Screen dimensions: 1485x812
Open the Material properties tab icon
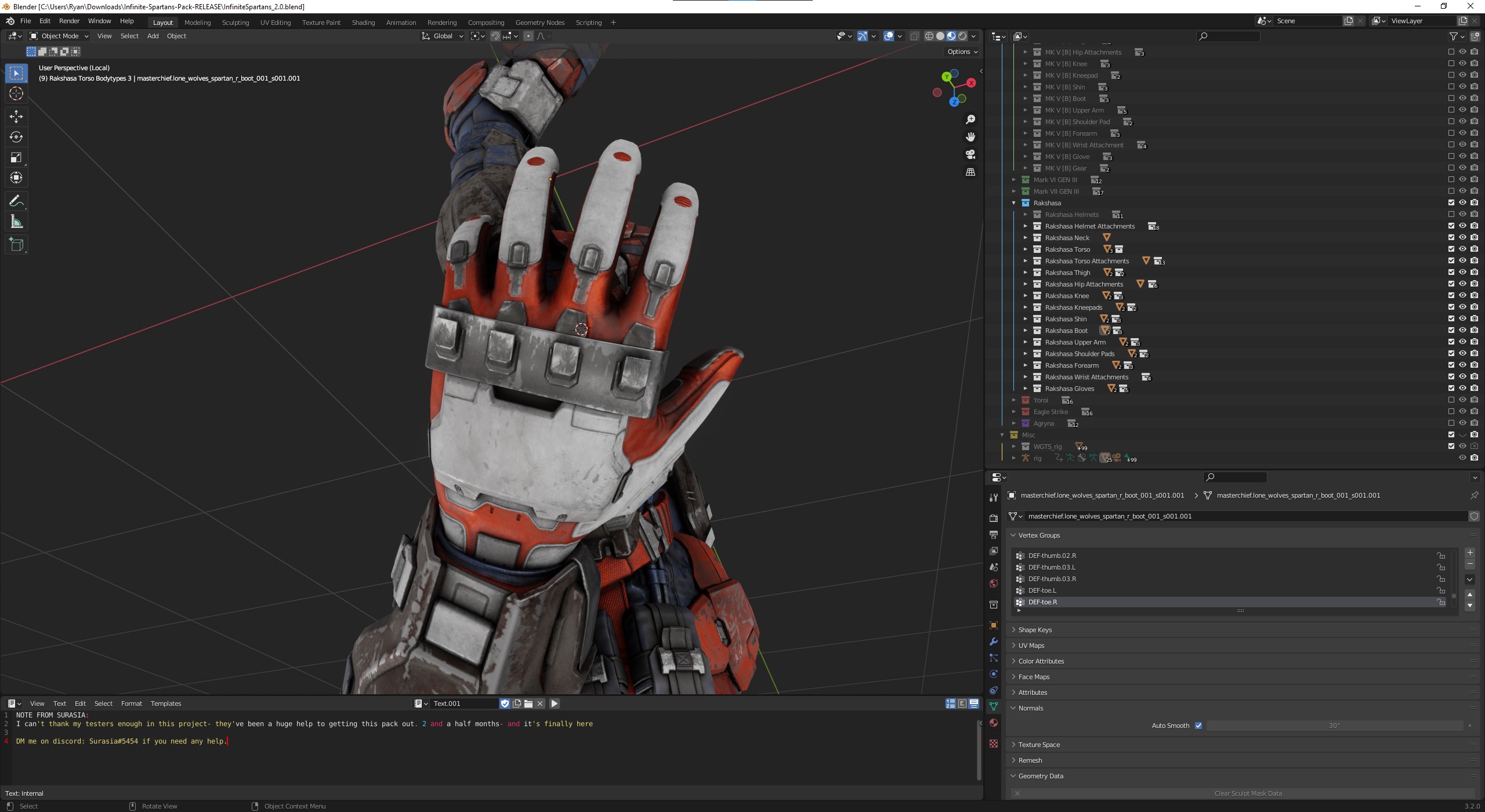tap(994, 723)
